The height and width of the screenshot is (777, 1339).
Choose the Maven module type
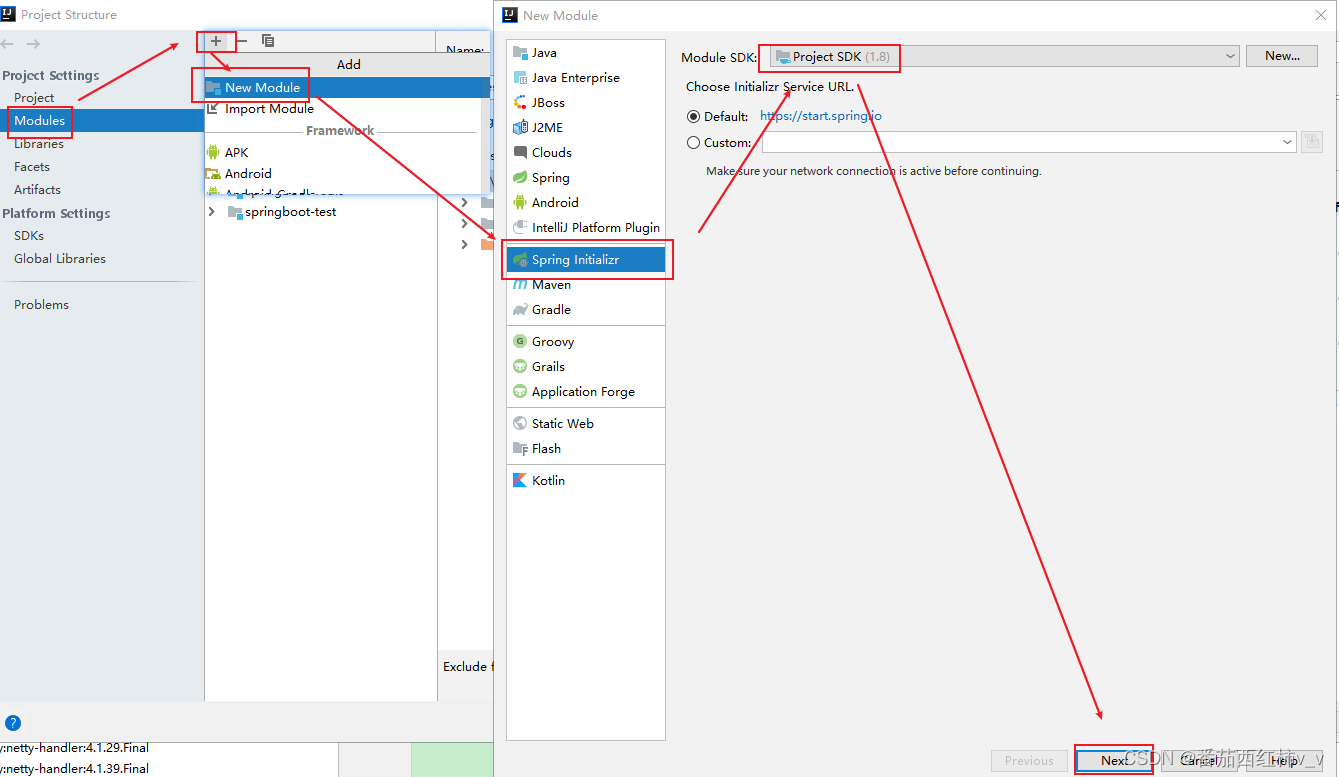tap(586, 285)
